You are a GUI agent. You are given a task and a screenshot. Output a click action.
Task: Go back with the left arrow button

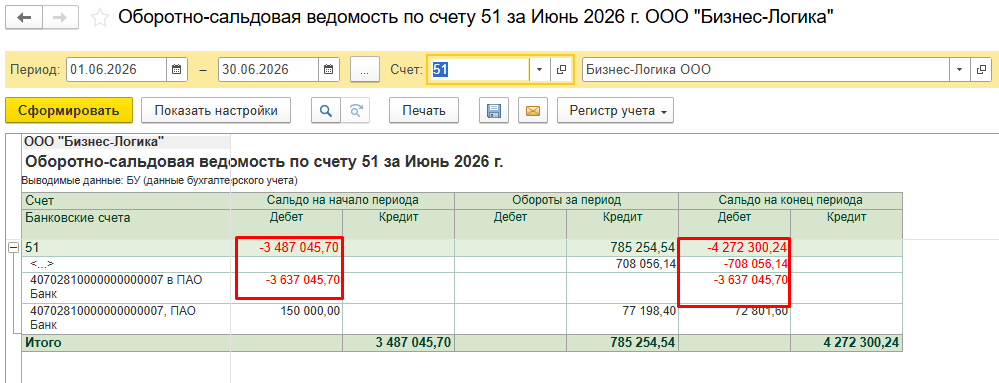[x=24, y=17]
